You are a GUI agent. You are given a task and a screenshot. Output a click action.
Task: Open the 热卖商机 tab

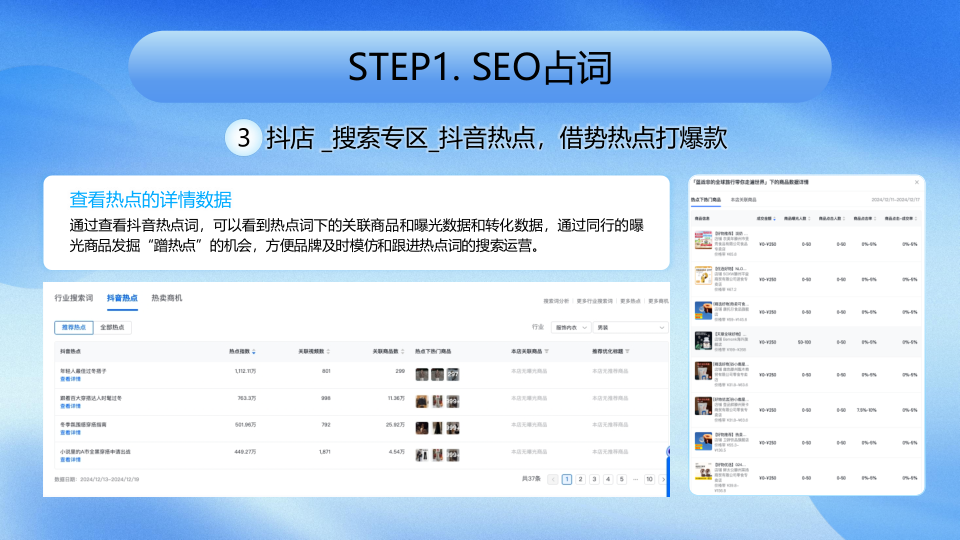167,298
